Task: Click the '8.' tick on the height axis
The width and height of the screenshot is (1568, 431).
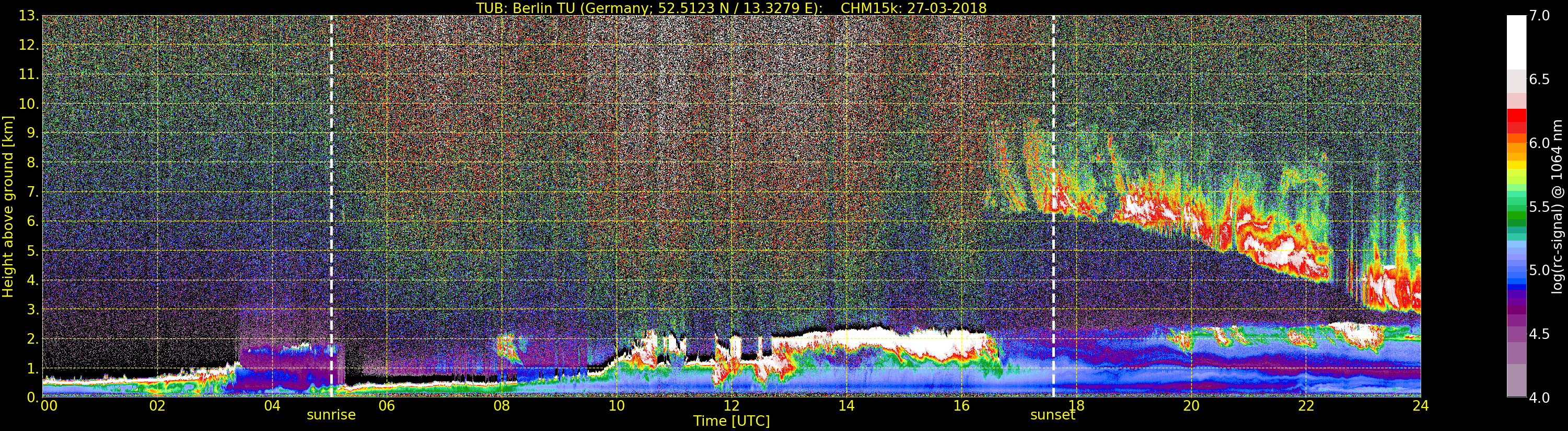Action: coord(33,163)
